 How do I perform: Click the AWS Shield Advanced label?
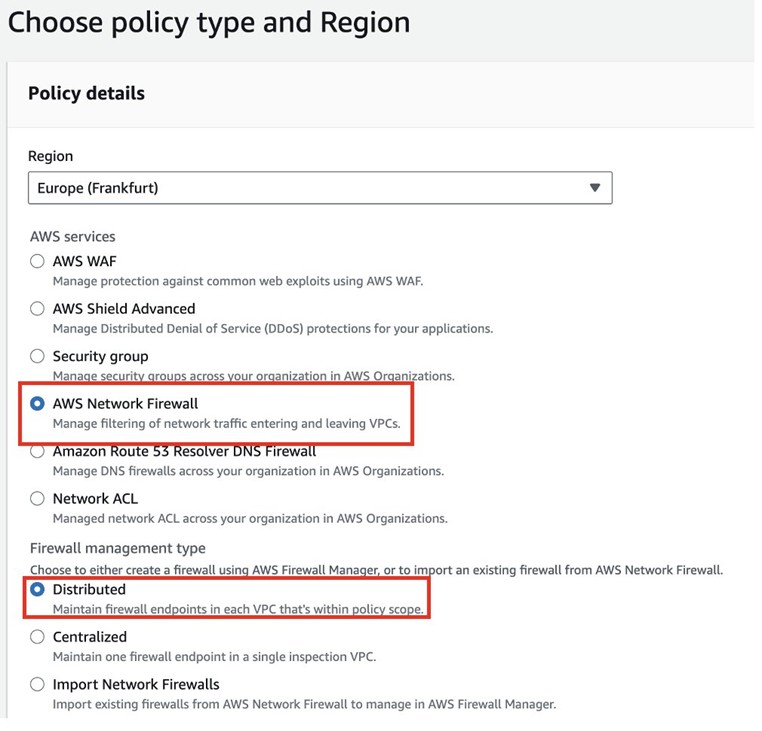coord(124,309)
